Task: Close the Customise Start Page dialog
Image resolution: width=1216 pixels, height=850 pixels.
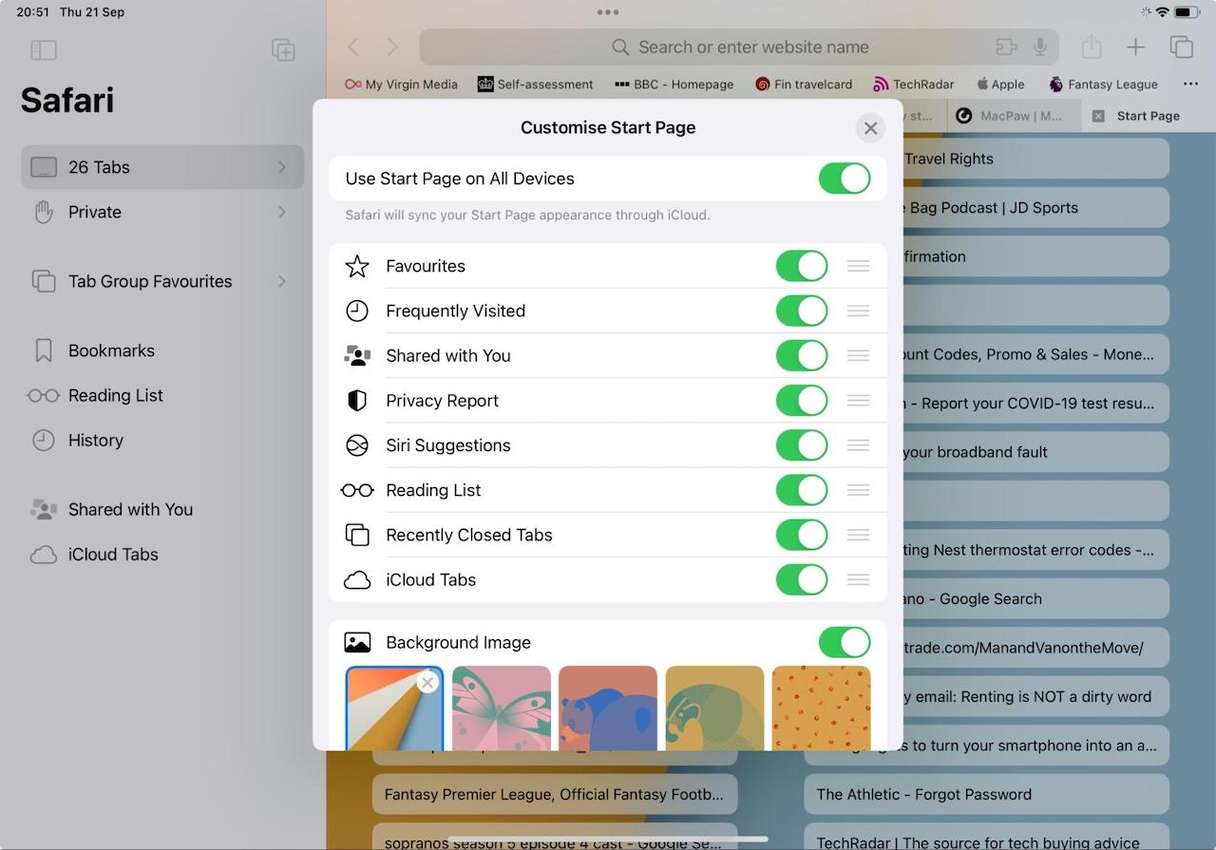Action: (870, 128)
